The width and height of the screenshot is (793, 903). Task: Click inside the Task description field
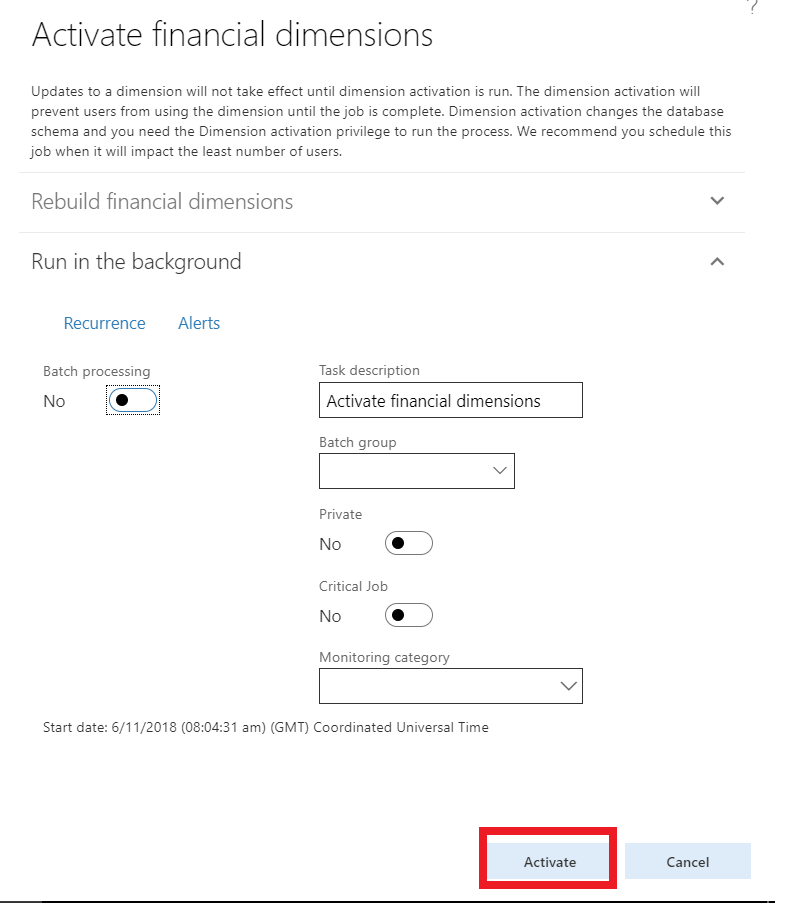[450, 400]
